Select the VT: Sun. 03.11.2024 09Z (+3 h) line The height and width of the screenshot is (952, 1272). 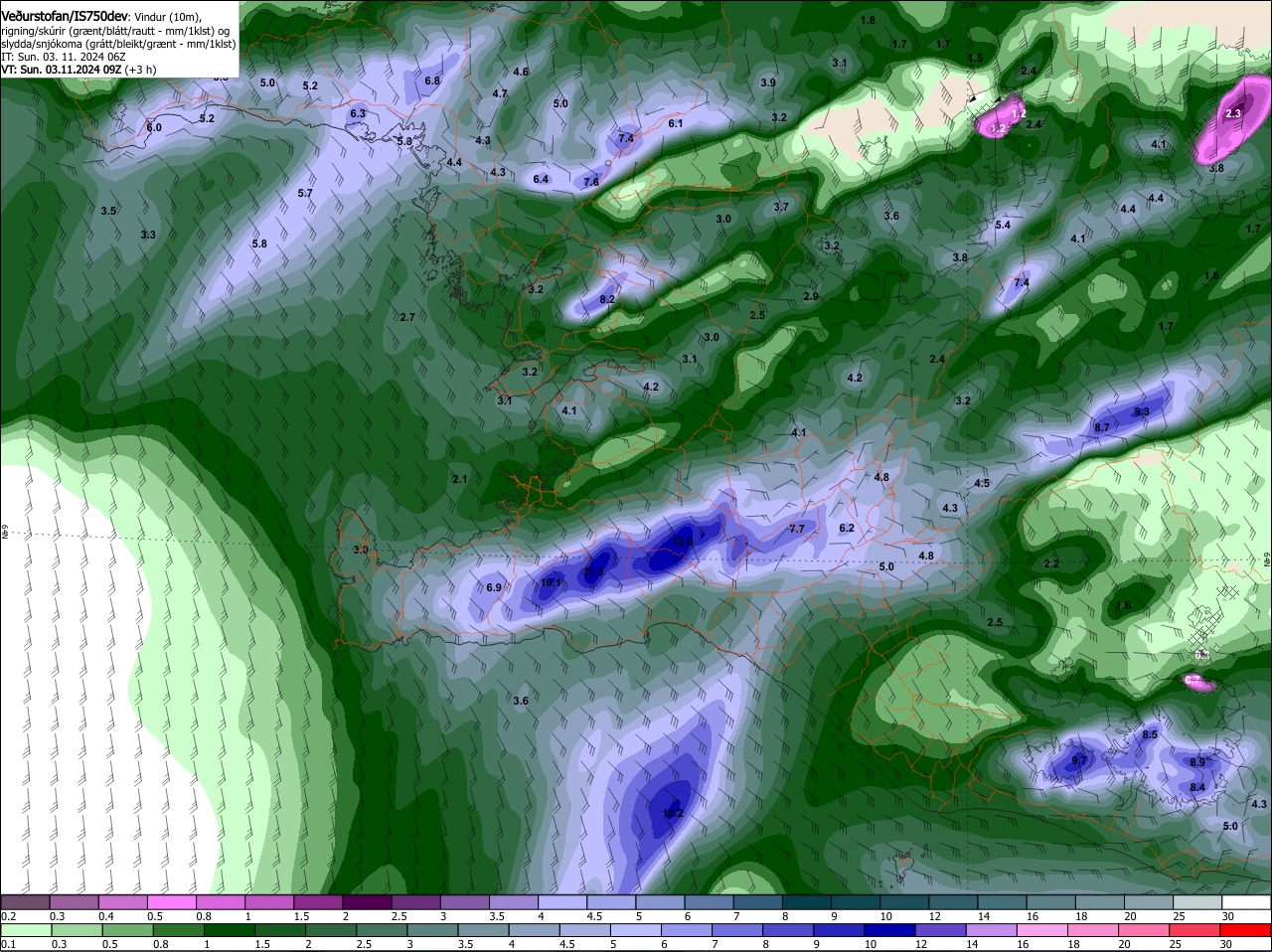[79, 70]
